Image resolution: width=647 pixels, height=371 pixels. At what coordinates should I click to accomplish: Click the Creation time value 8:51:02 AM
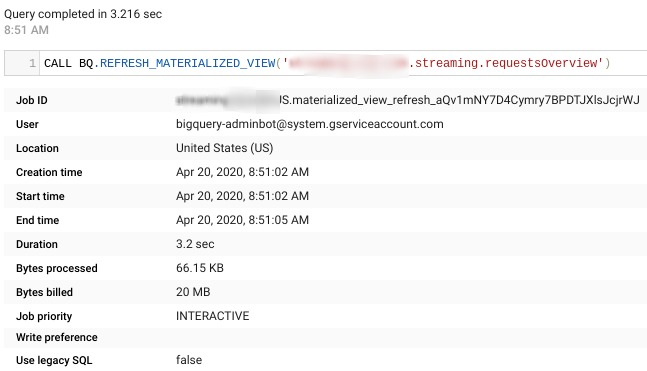pyautogui.click(x=243, y=172)
